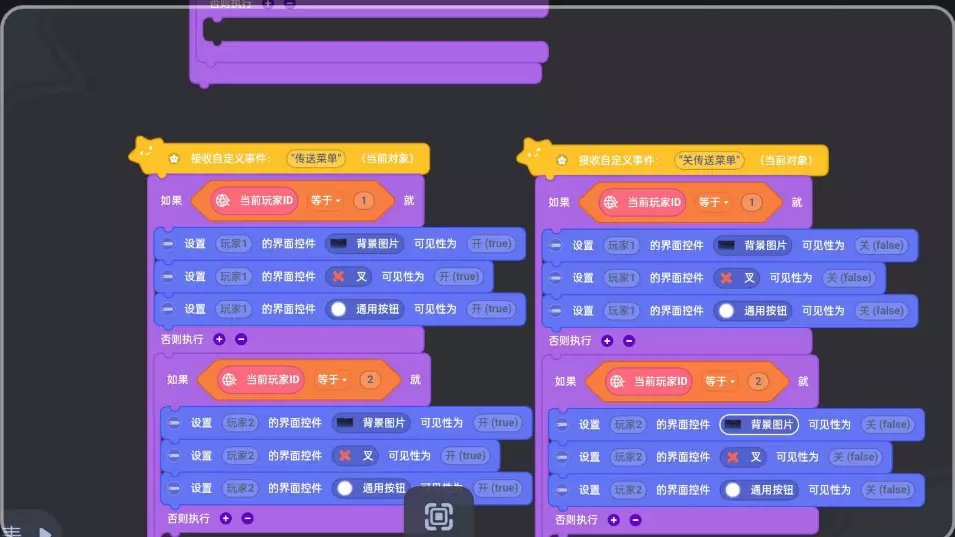The width and height of the screenshot is (955, 537).
Task: Click number 1 field in 传送菜单 player ID condition
Action: [364, 201]
